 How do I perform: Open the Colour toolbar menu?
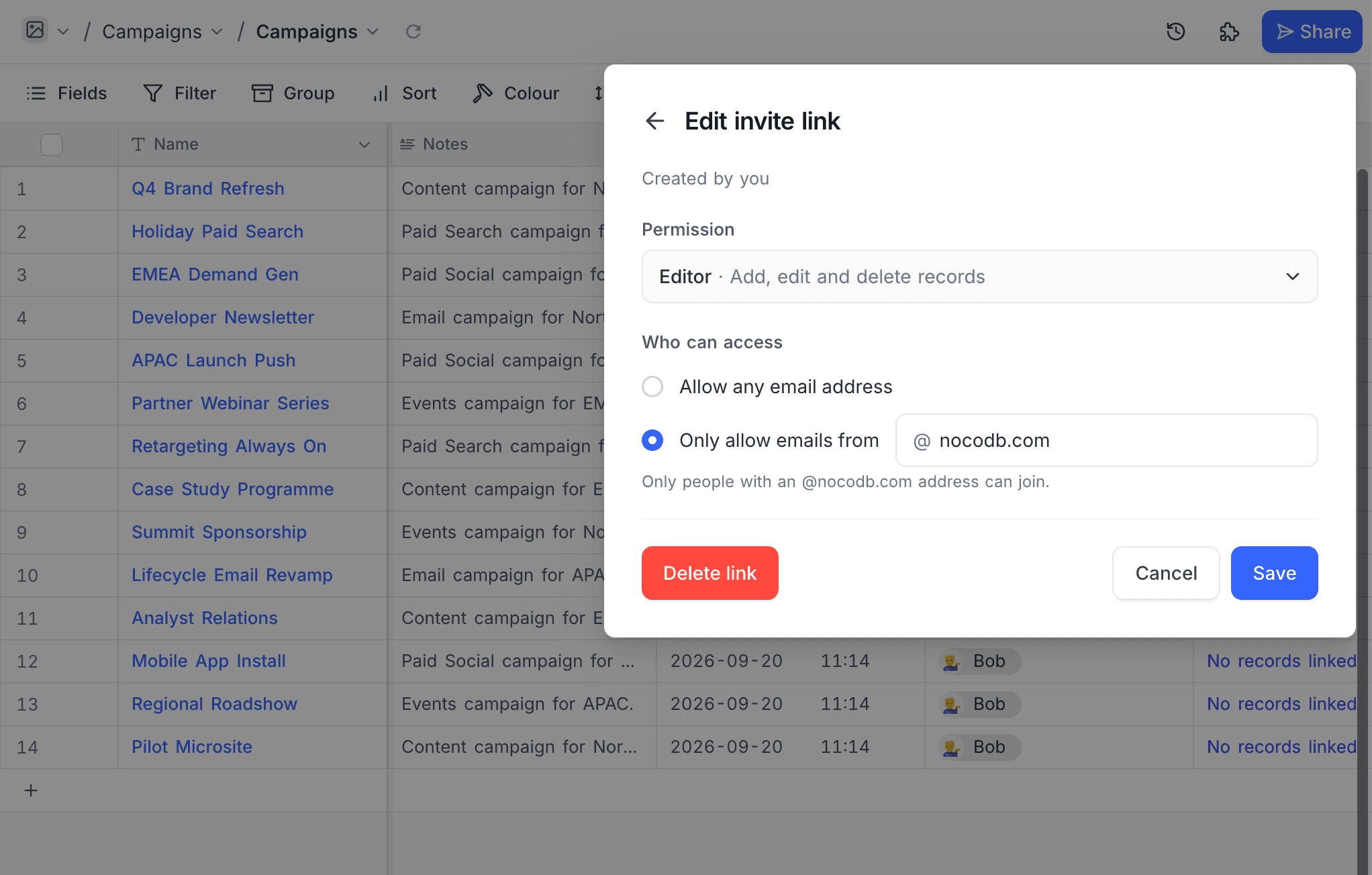[516, 93]
